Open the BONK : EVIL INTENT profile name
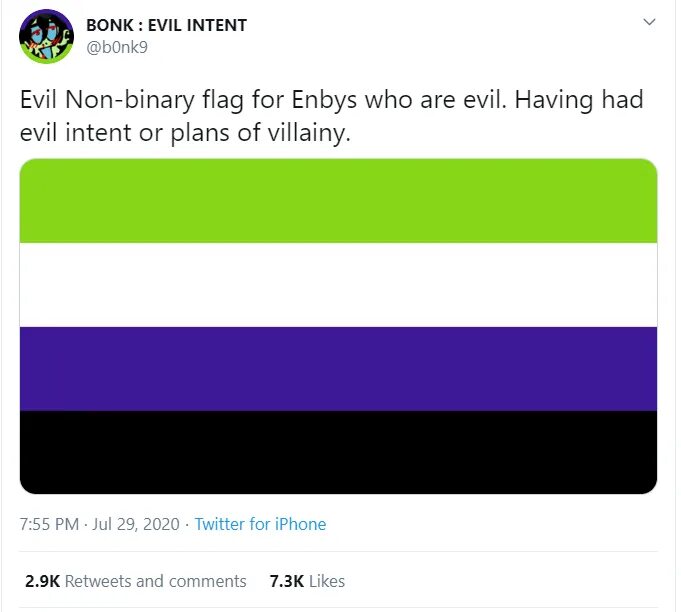The width and height of the screenshot is (681, 612). point(167,25)
